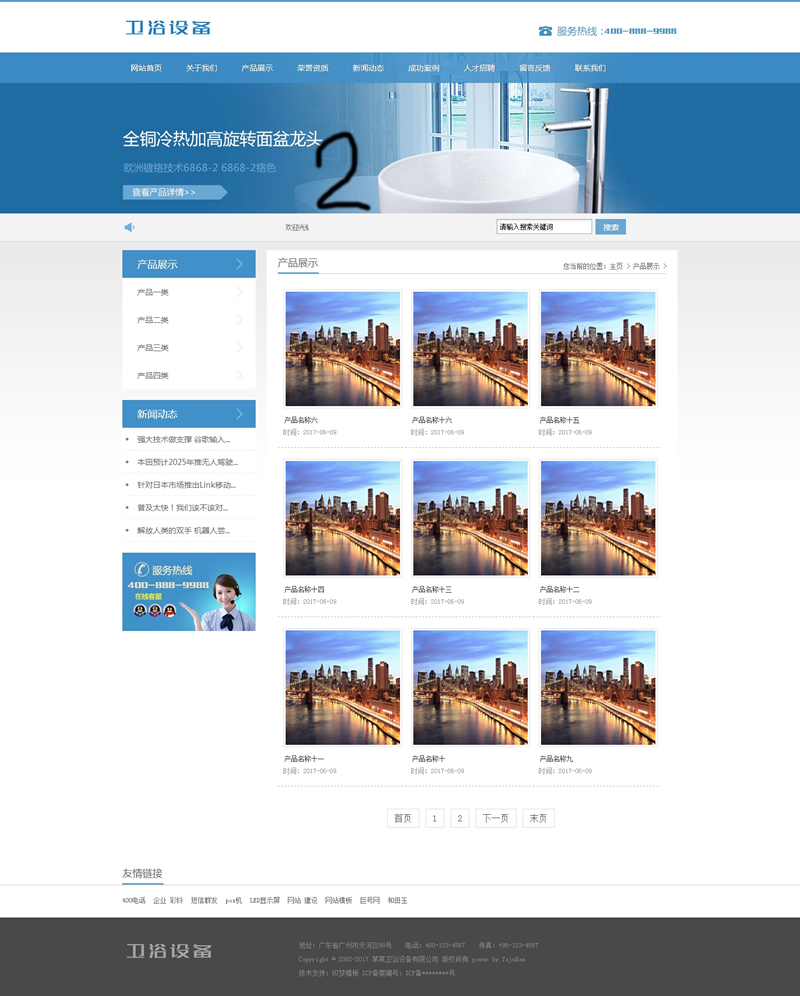Click the search keyword input field

pyautogui.click(x=543, y=227)
